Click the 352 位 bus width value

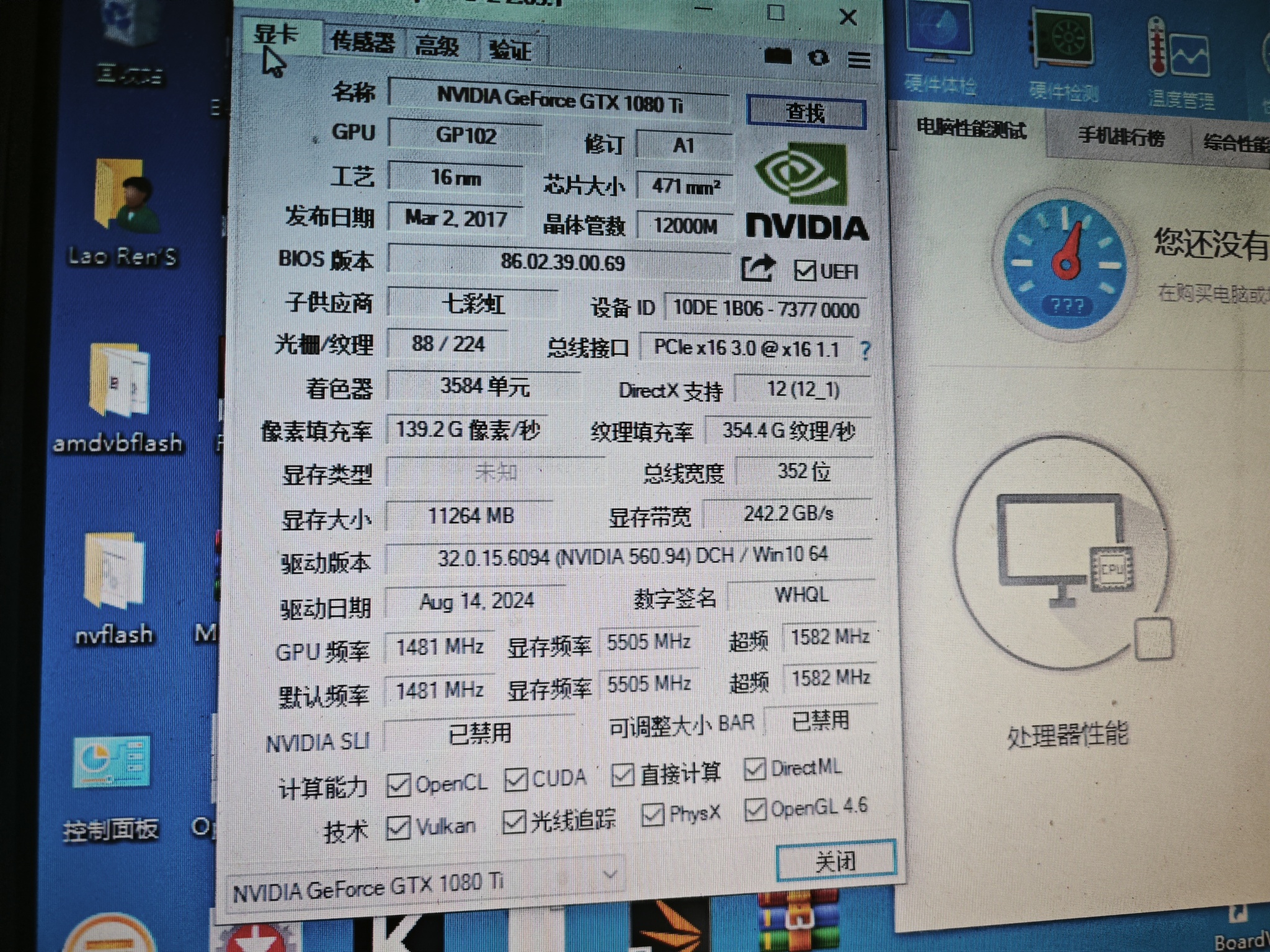coord(804,472)
